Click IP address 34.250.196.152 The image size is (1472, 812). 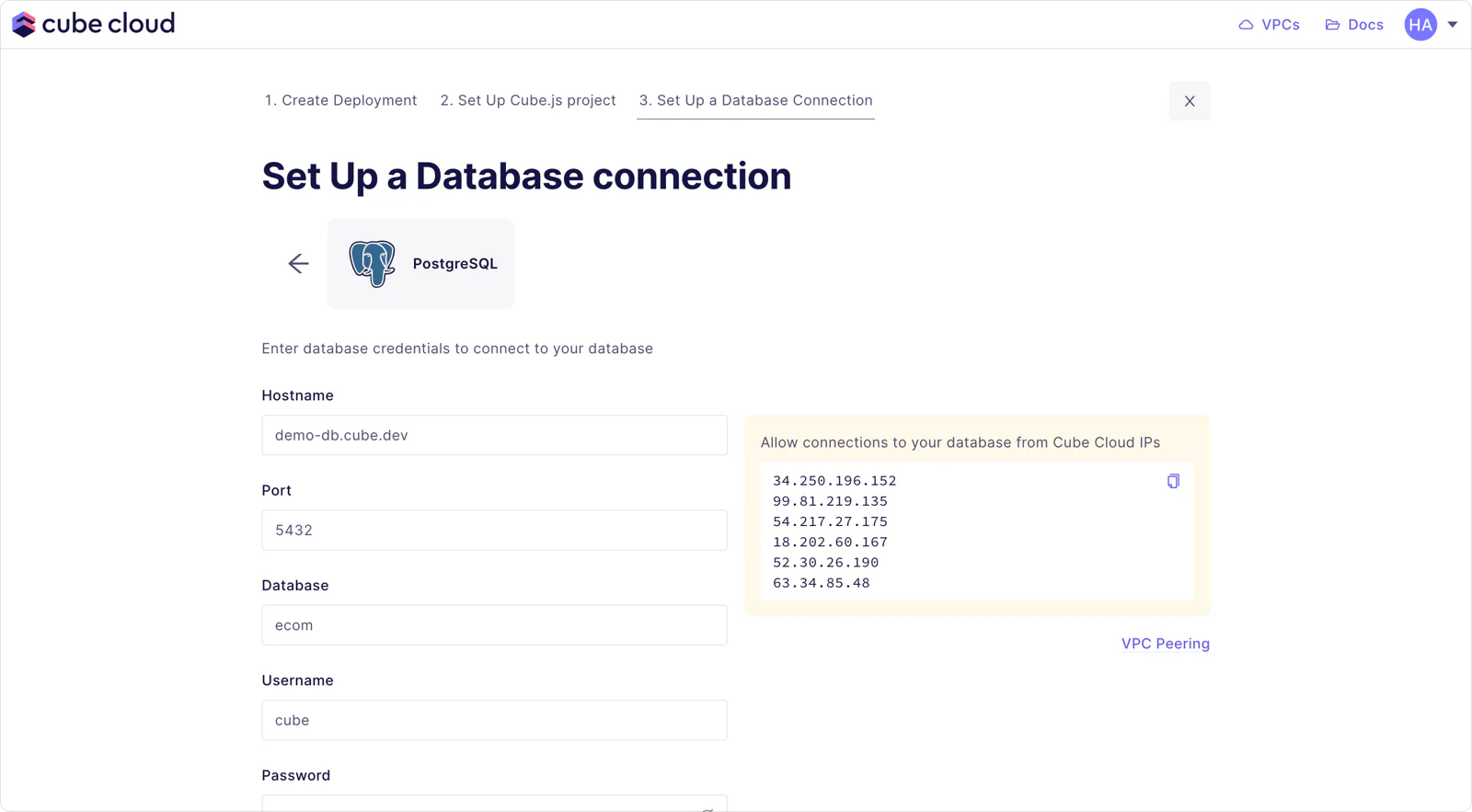click(x=834, y=481)
